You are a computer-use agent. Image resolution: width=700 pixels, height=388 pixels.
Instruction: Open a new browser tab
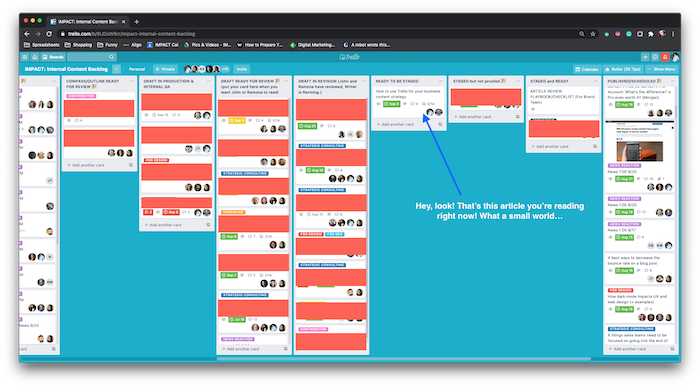pos(137,21)
